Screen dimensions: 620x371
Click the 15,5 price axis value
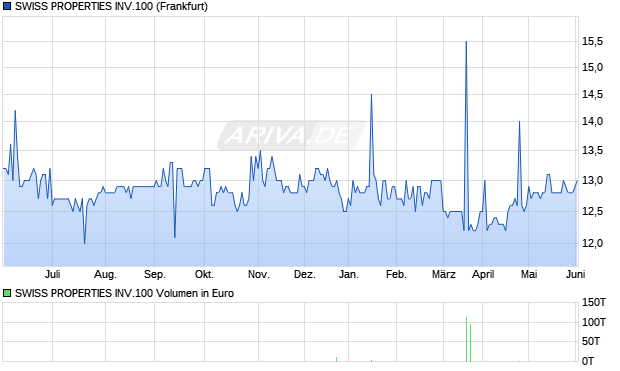pyautogui.click(x=593, y=41)
